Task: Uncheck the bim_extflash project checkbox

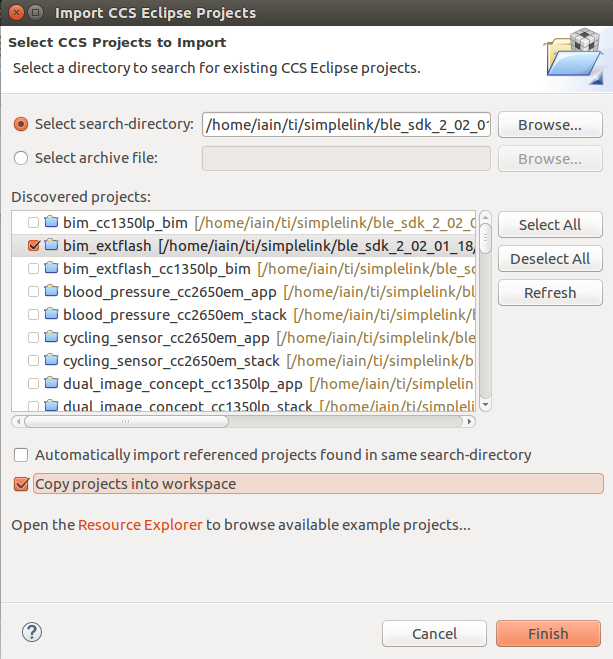Action: pyautogui.click(x=34, y=245)
